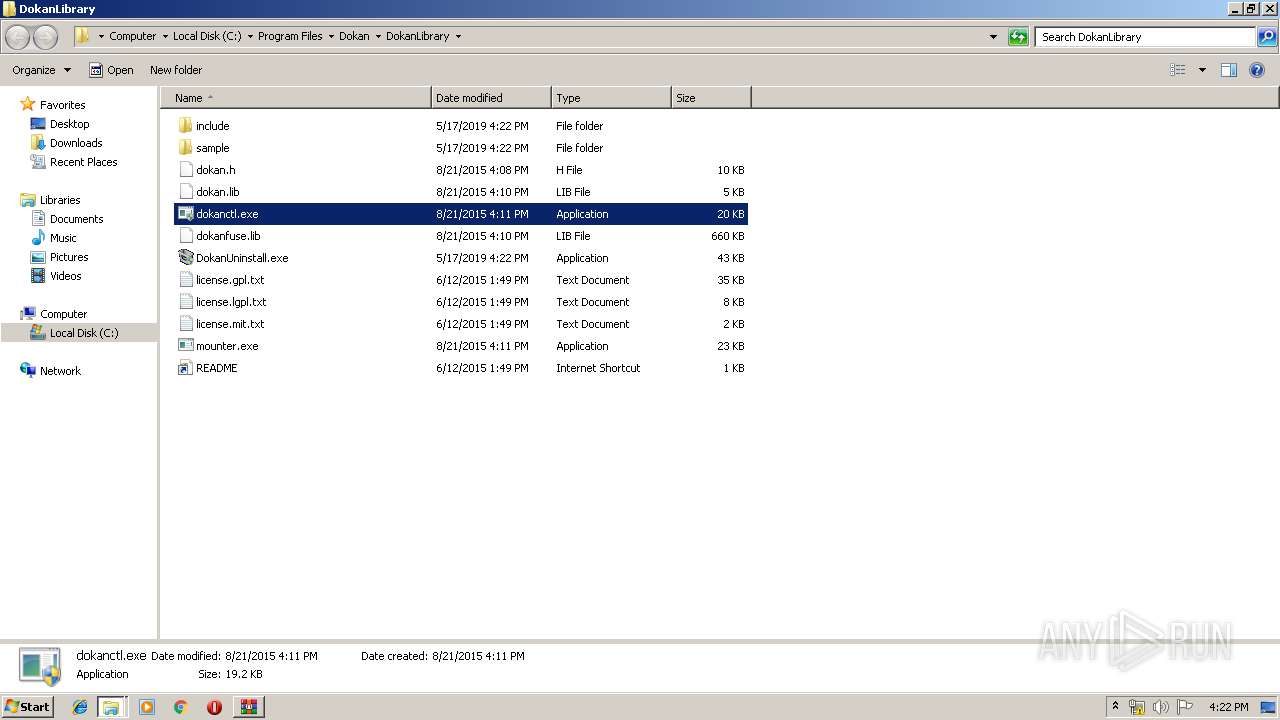Screen dimensions: 1280x720
Task: Sort by the Type column header
Action: click(611, 98)
